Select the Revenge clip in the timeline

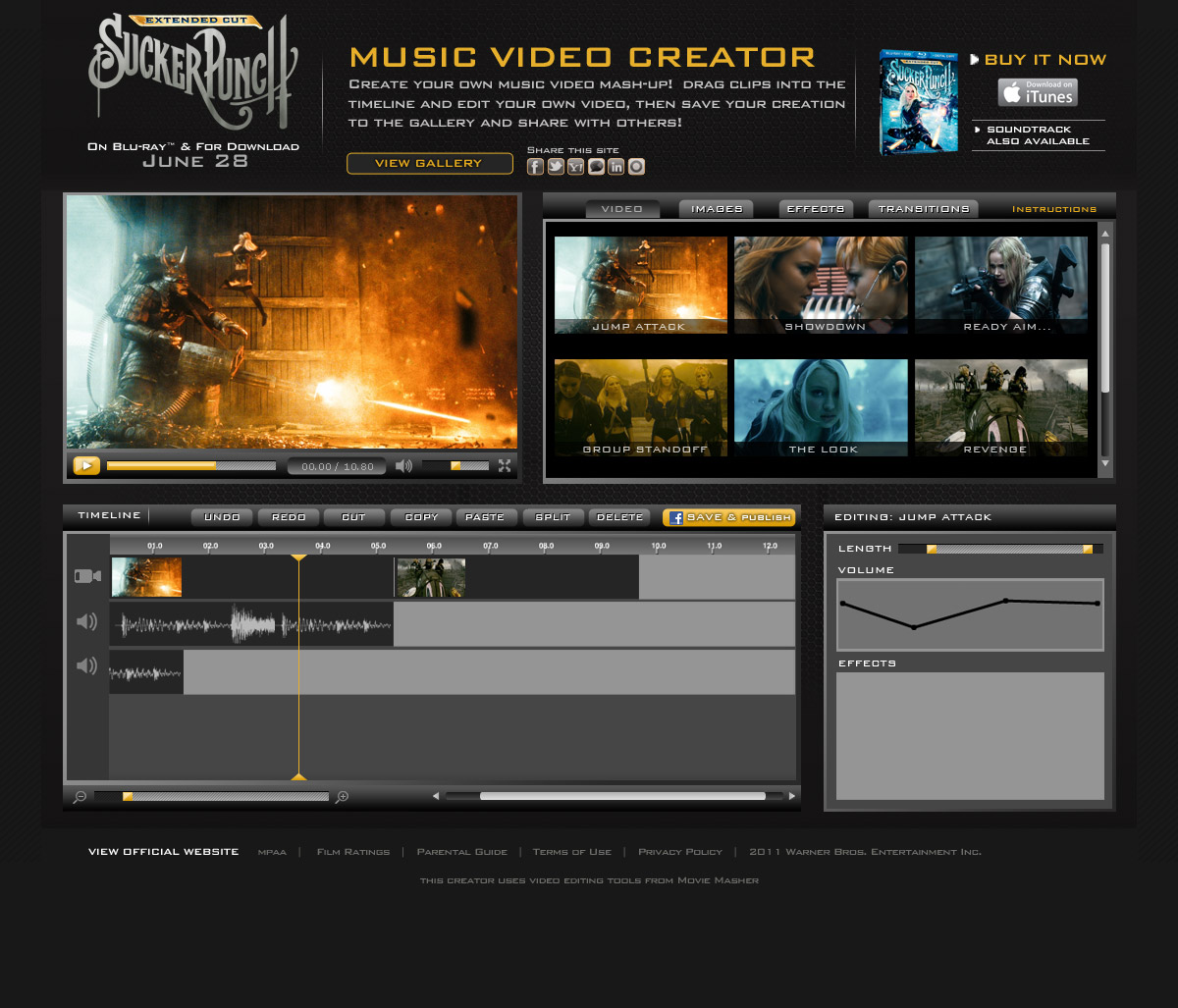click(x=430, y=577)
